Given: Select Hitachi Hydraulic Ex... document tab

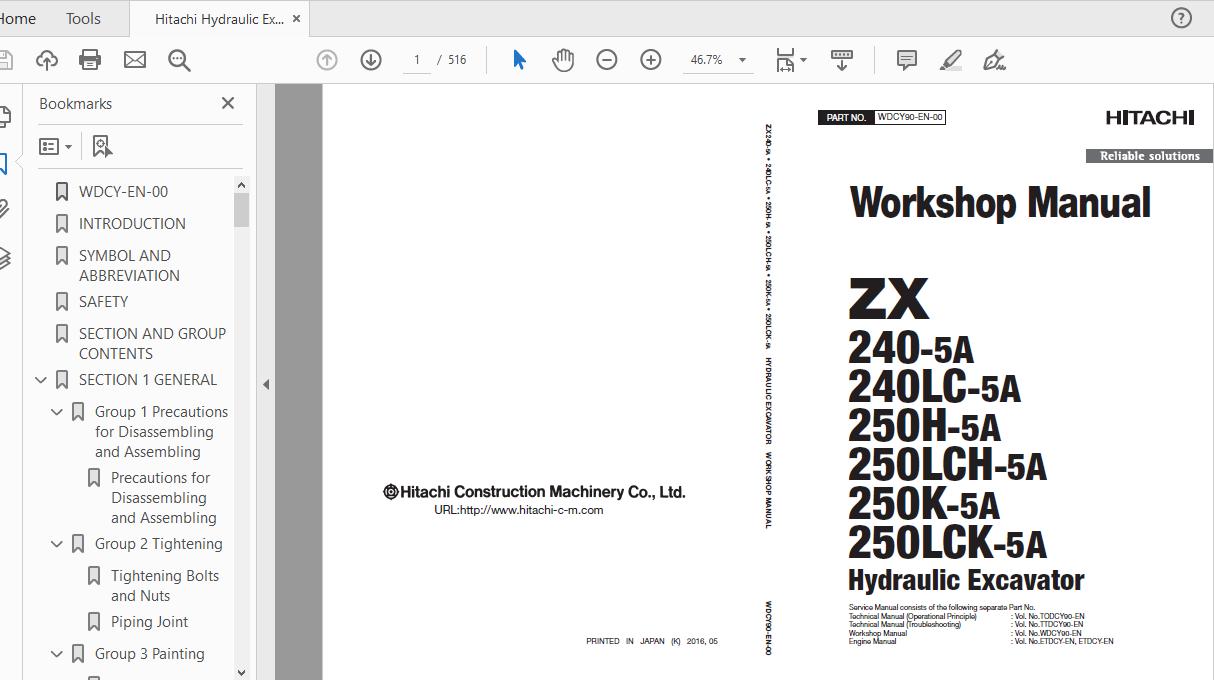Looking at the screenshot, I should pyautogui.click(x=219, y=18).
